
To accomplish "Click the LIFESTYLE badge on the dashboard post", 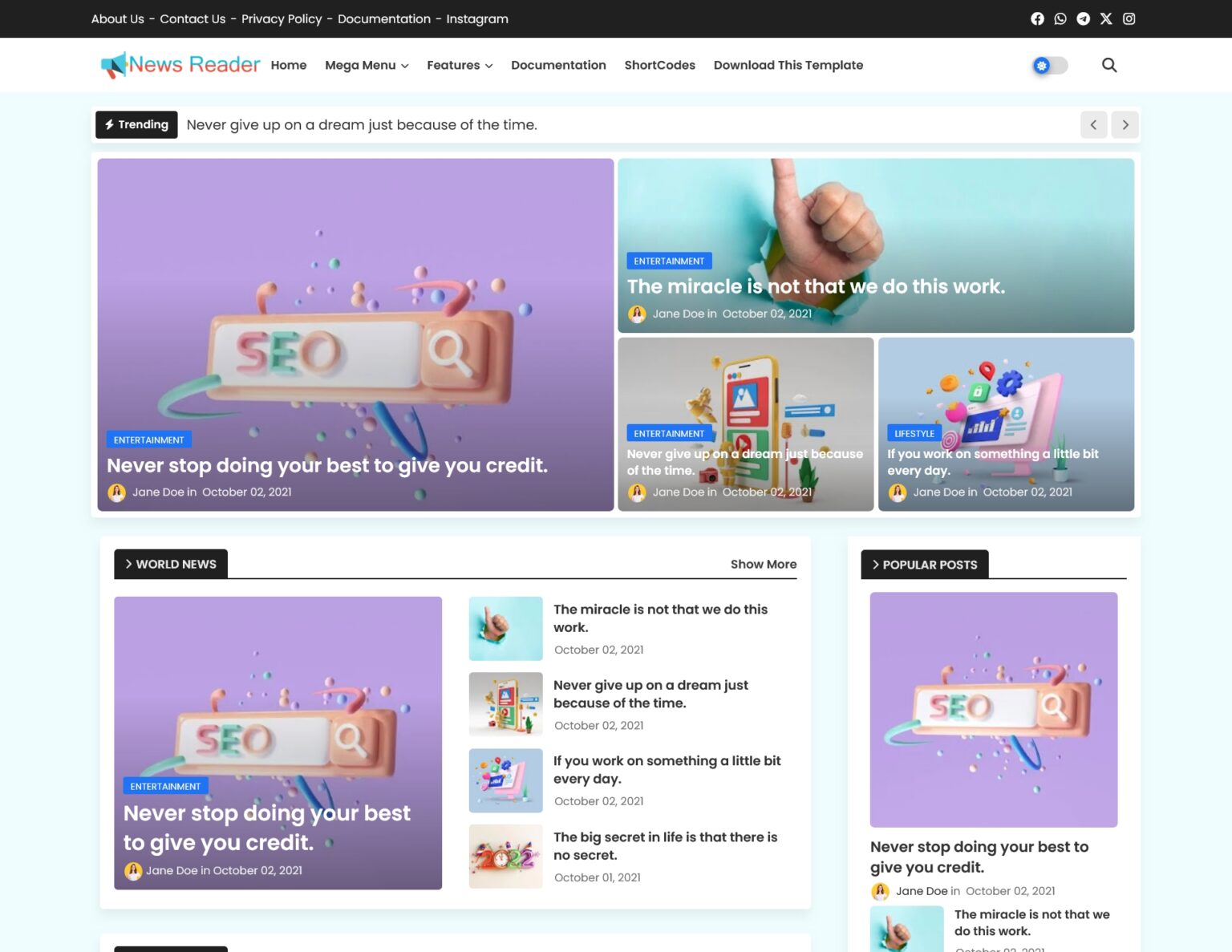I will pyautogui.click(x=914, y=433).
